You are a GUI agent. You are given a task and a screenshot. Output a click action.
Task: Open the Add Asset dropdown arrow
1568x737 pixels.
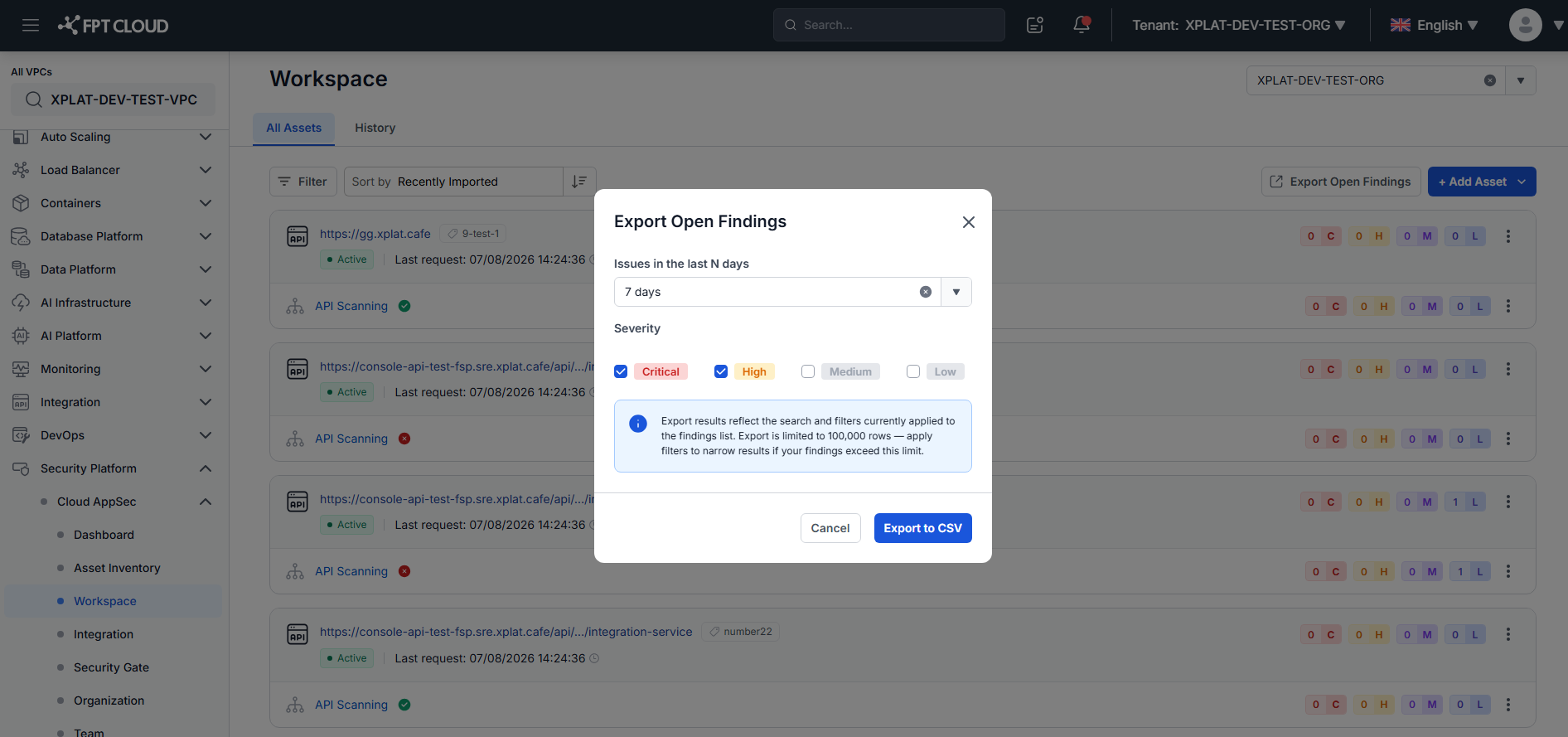1522,182
